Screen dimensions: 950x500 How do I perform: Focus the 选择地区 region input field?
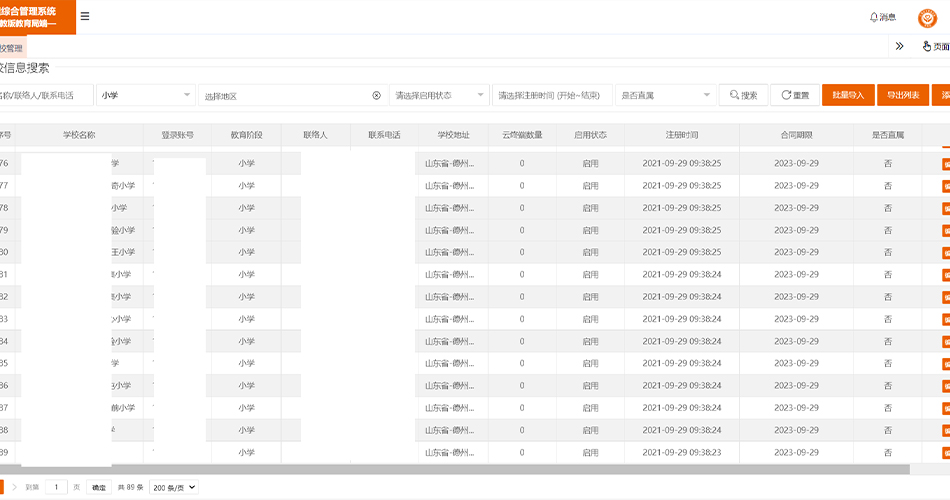tap(285, 96)
